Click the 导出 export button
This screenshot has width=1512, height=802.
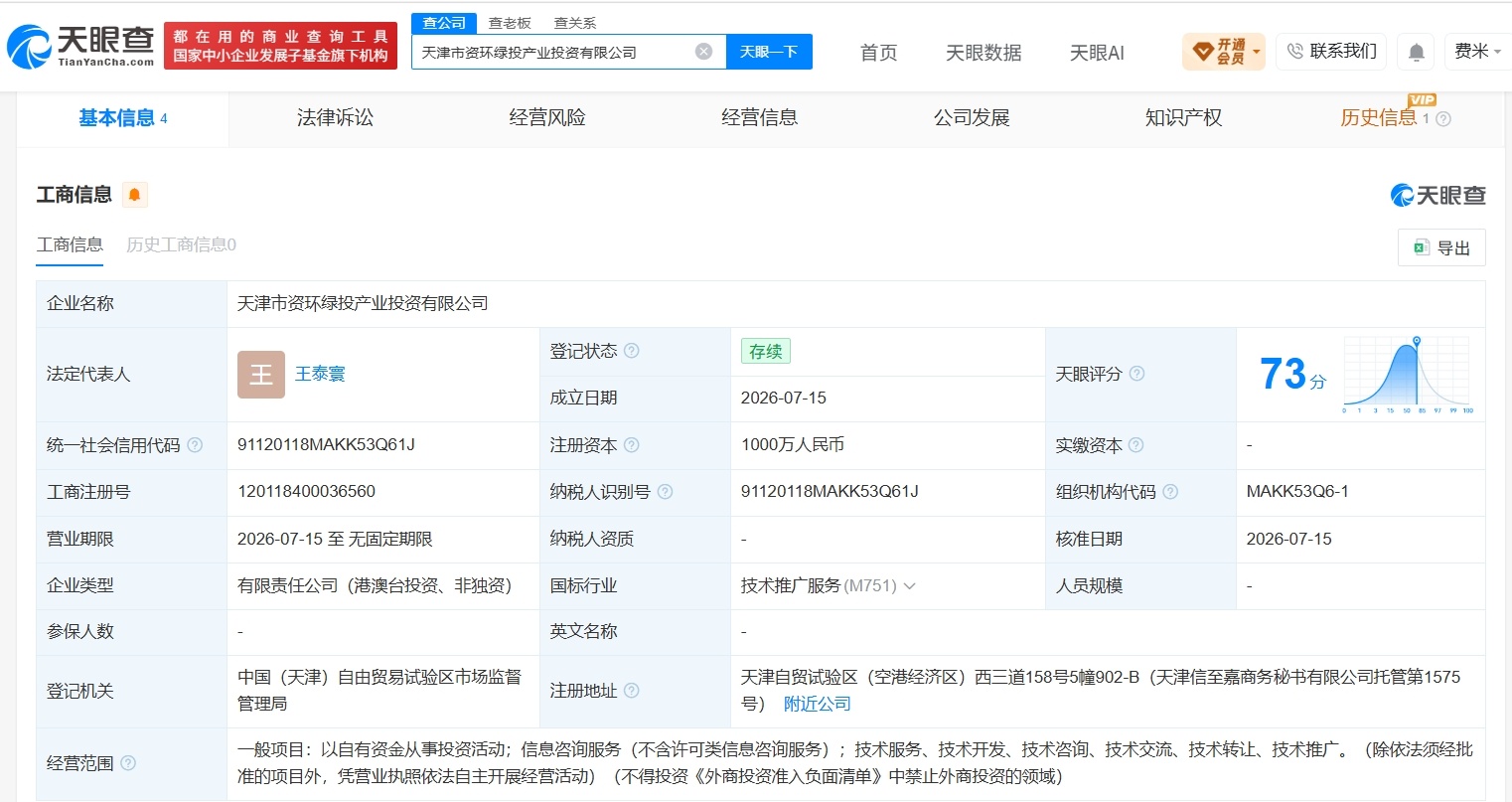coord(1441,248)
